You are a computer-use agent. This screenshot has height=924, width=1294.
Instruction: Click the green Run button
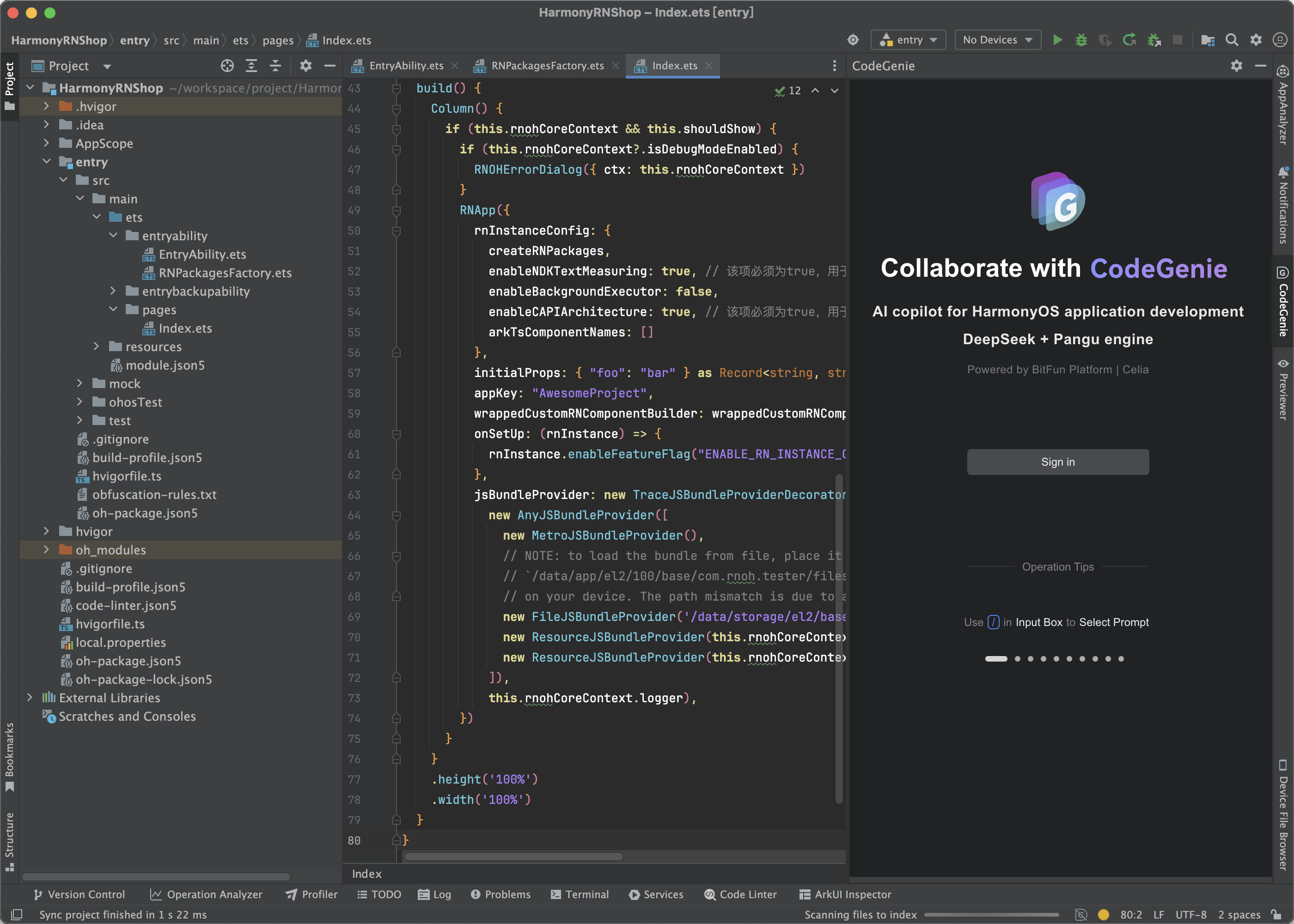1057,40
